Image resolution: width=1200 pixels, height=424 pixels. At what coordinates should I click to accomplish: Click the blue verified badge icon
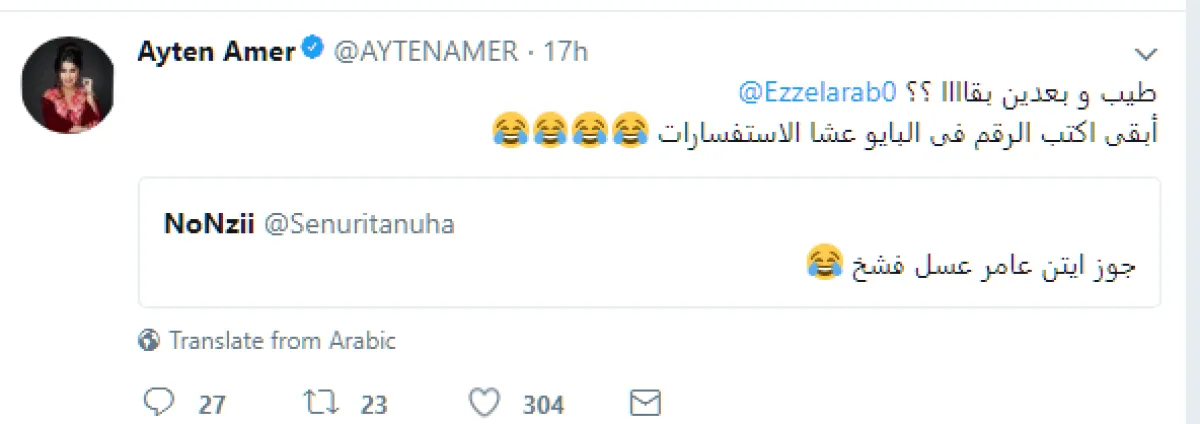pyautogui.click(x=313, y=50)
